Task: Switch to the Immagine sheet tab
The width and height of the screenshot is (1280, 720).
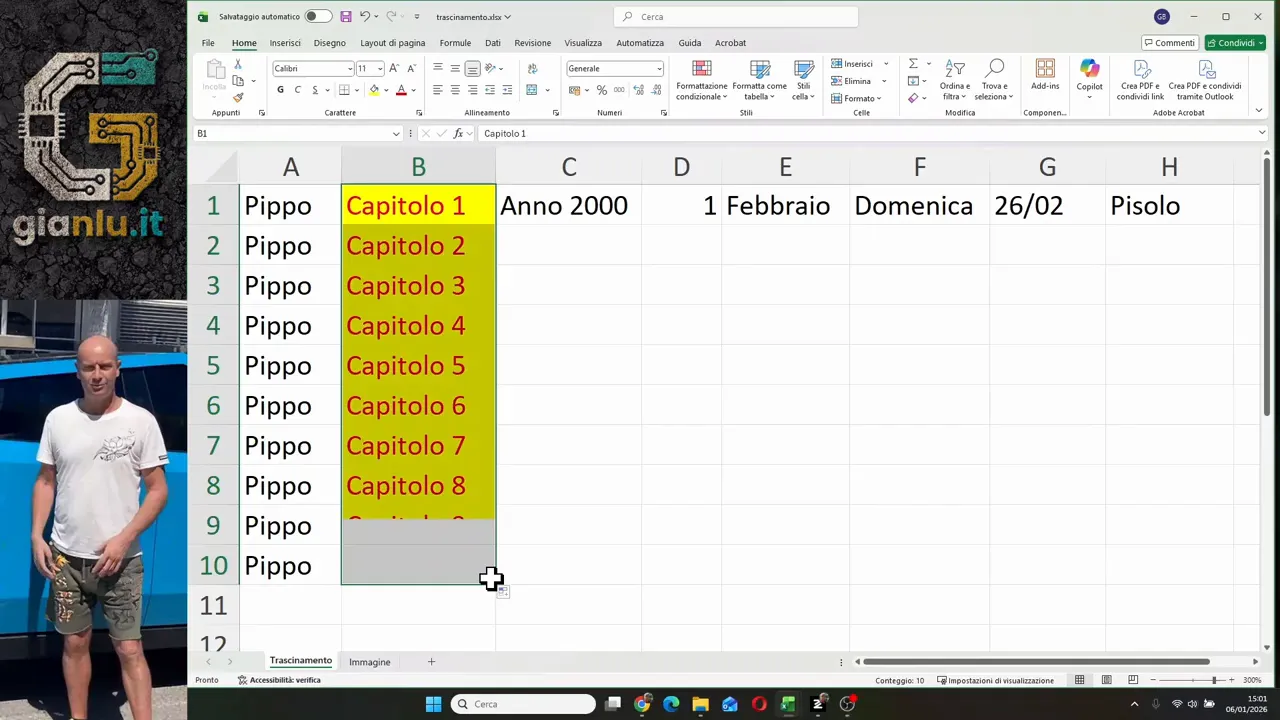Action: [369, 662]
